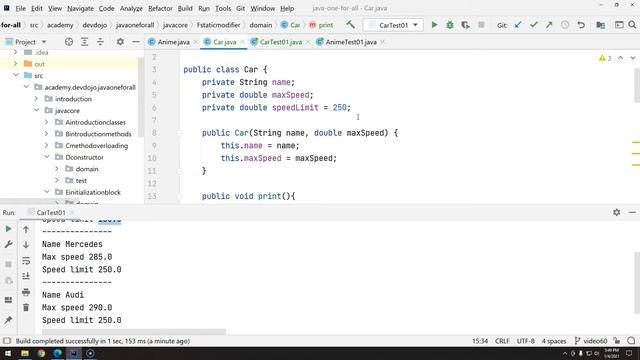Screen dimensions: 640x360
Task: Expand the out folder
Action: click(16, 64)
